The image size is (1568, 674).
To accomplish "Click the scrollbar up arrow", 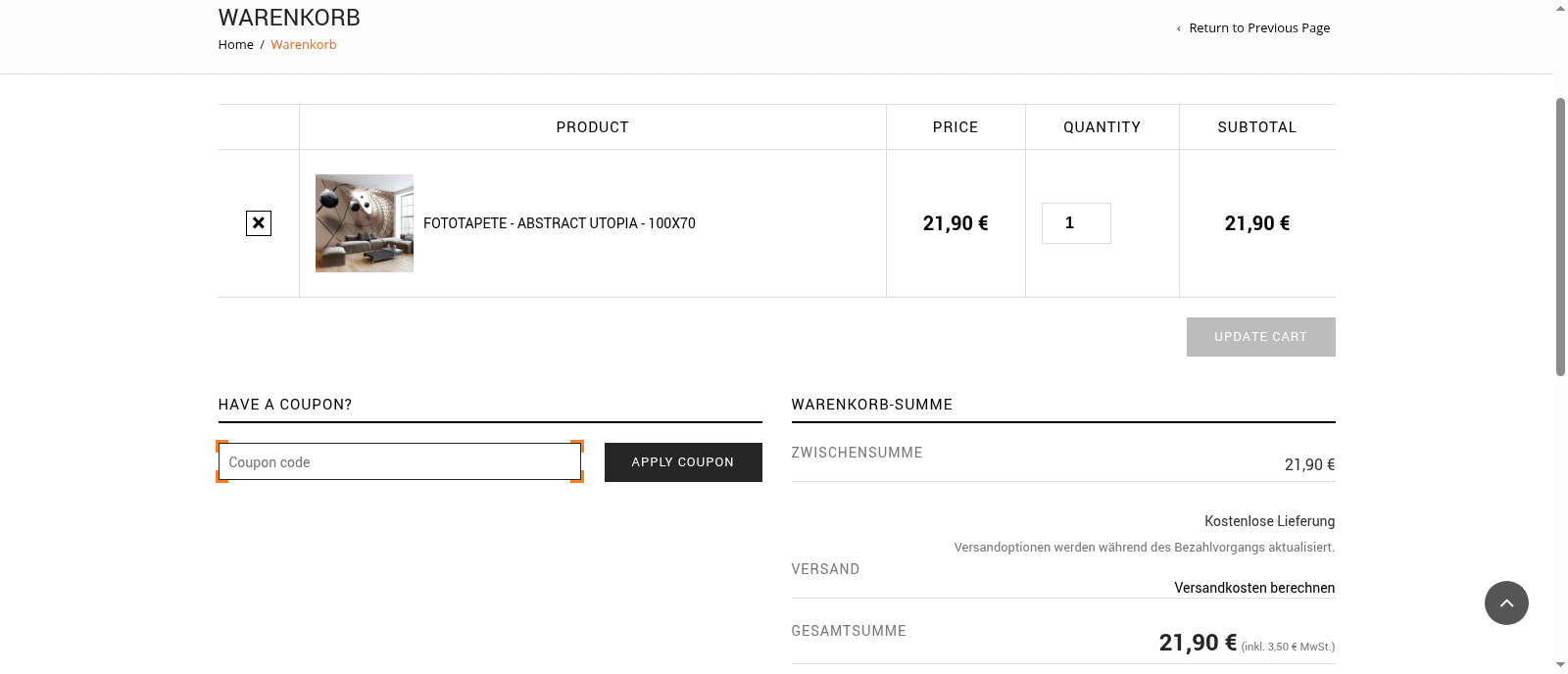I will tap(1560, 8).
